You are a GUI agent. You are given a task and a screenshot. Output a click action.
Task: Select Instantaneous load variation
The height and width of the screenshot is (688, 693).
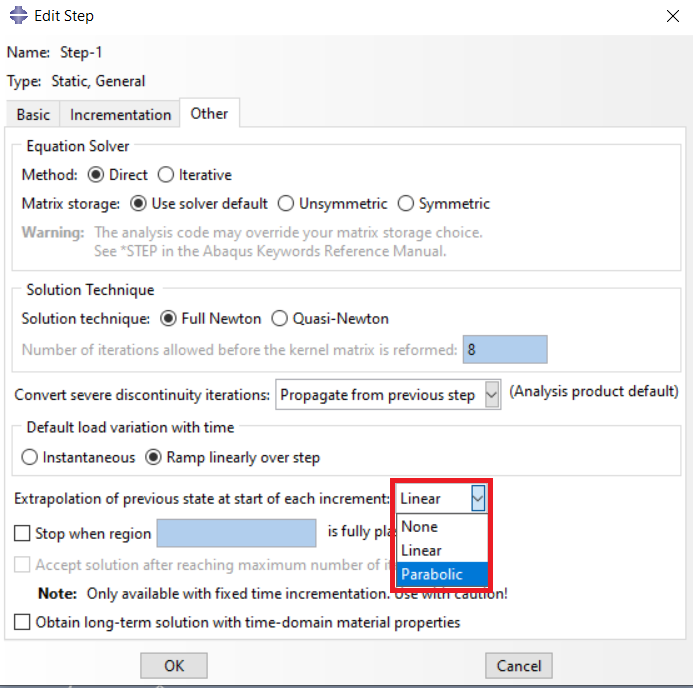30,458
